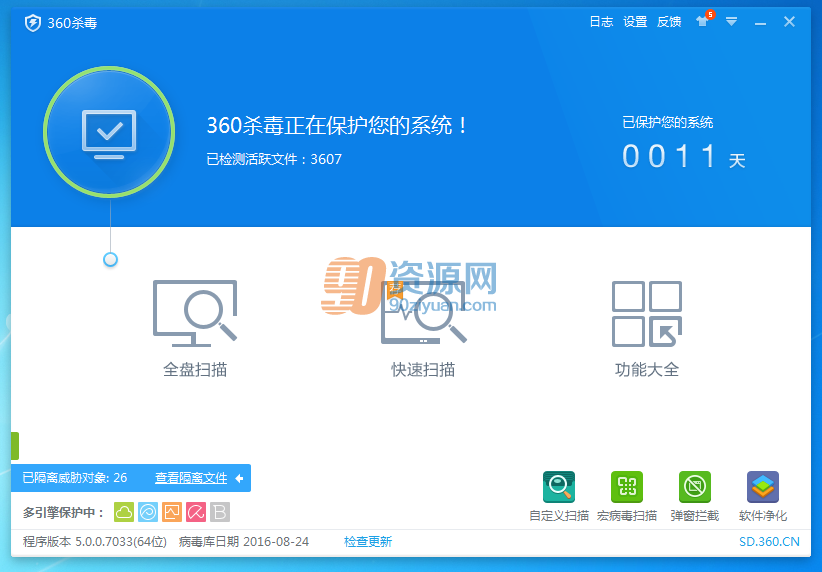Toggle the green cloud engine icon
Image resolution: width=822 pixels, height=572 pixels.
coord(124,512)
